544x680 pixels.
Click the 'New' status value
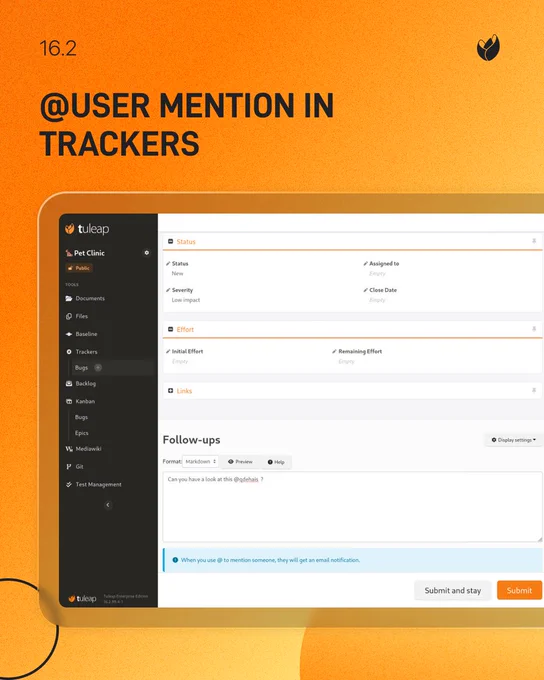click(x=177, y=273)
